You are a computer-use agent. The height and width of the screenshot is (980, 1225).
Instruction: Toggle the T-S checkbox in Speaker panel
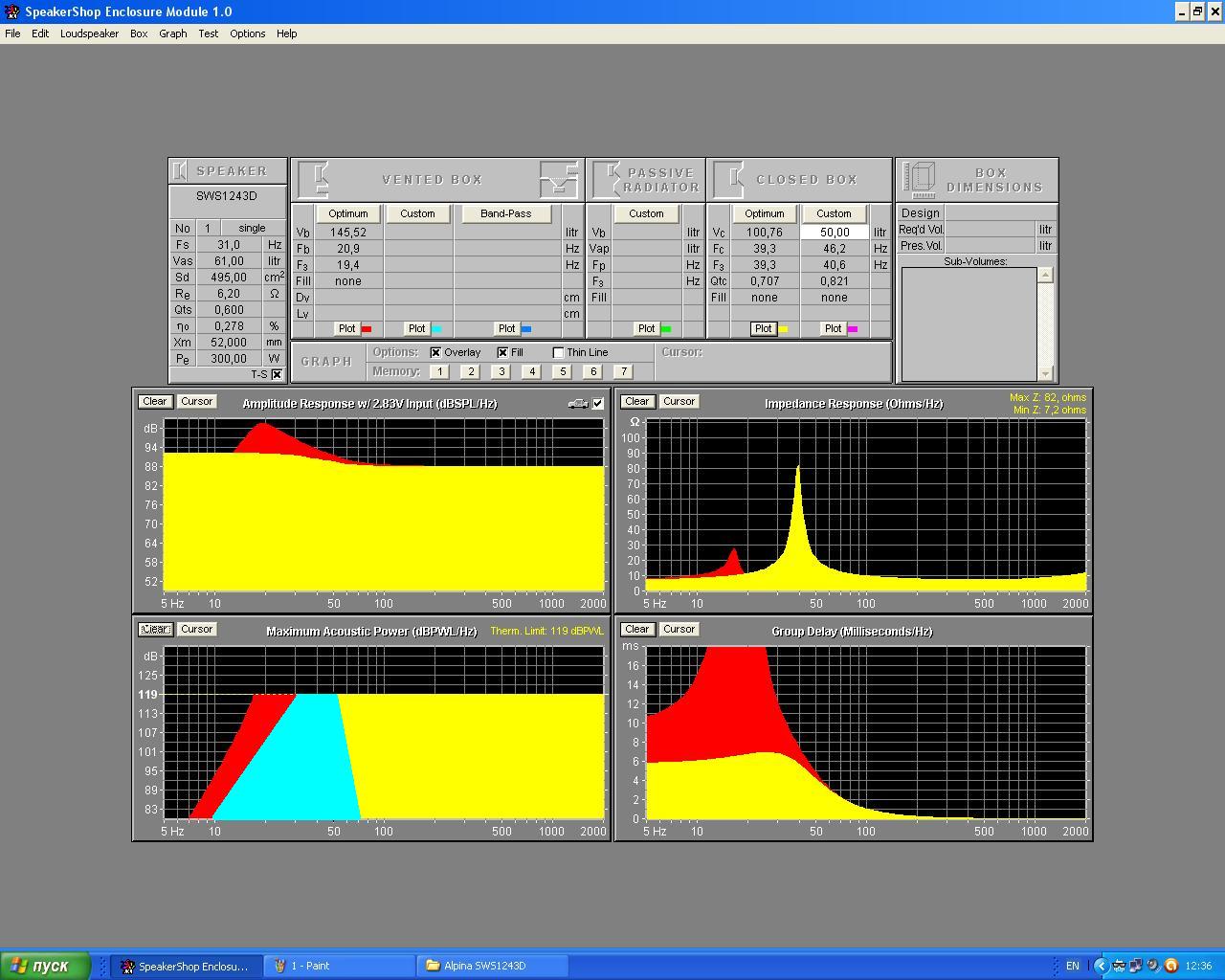277,374
